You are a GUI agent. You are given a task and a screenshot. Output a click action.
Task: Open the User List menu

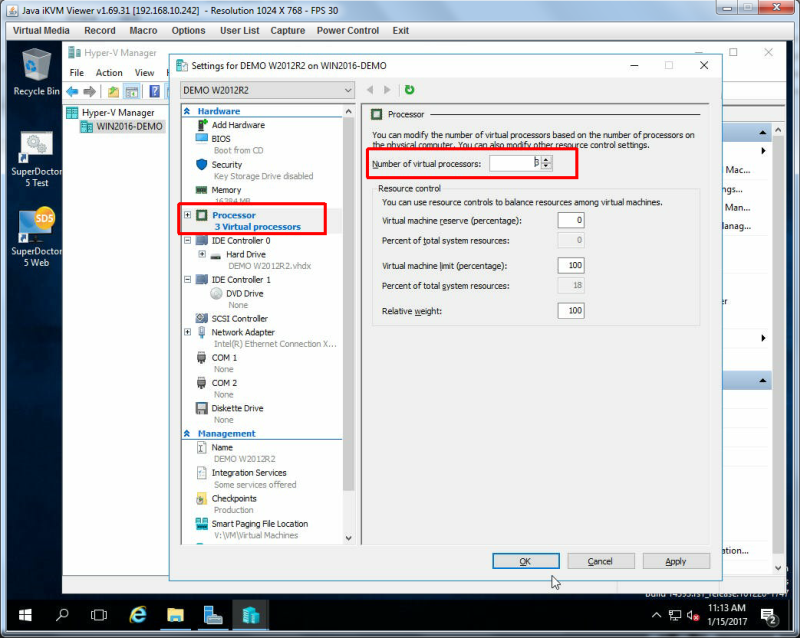(x=239, y=31)
